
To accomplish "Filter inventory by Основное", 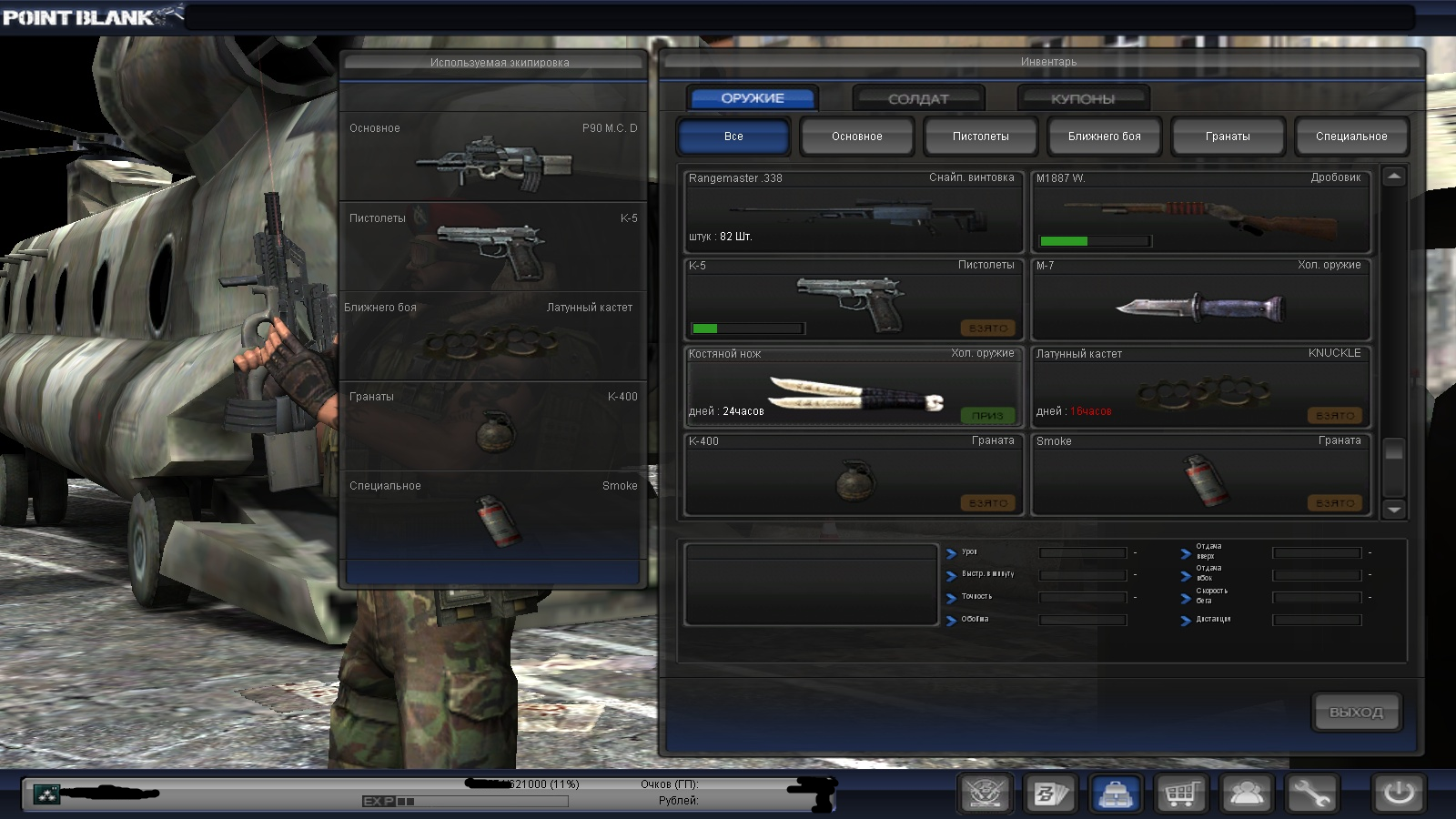I will coord(857,136).
